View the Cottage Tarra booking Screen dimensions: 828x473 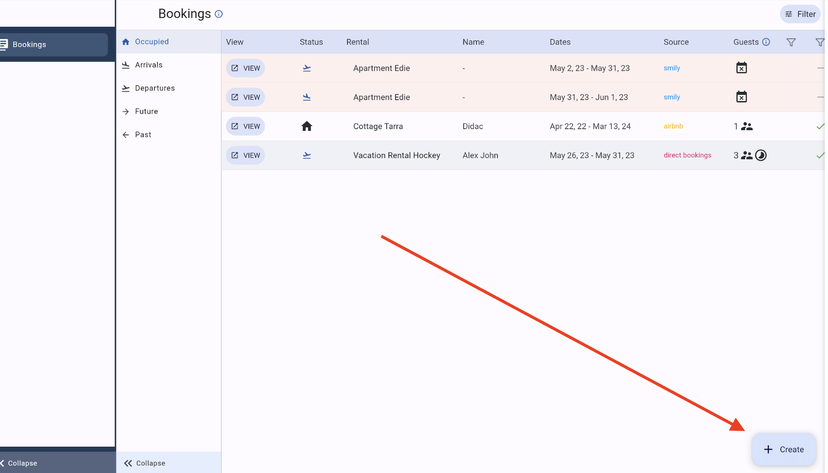pyautogui.click(x=245, y=127)
